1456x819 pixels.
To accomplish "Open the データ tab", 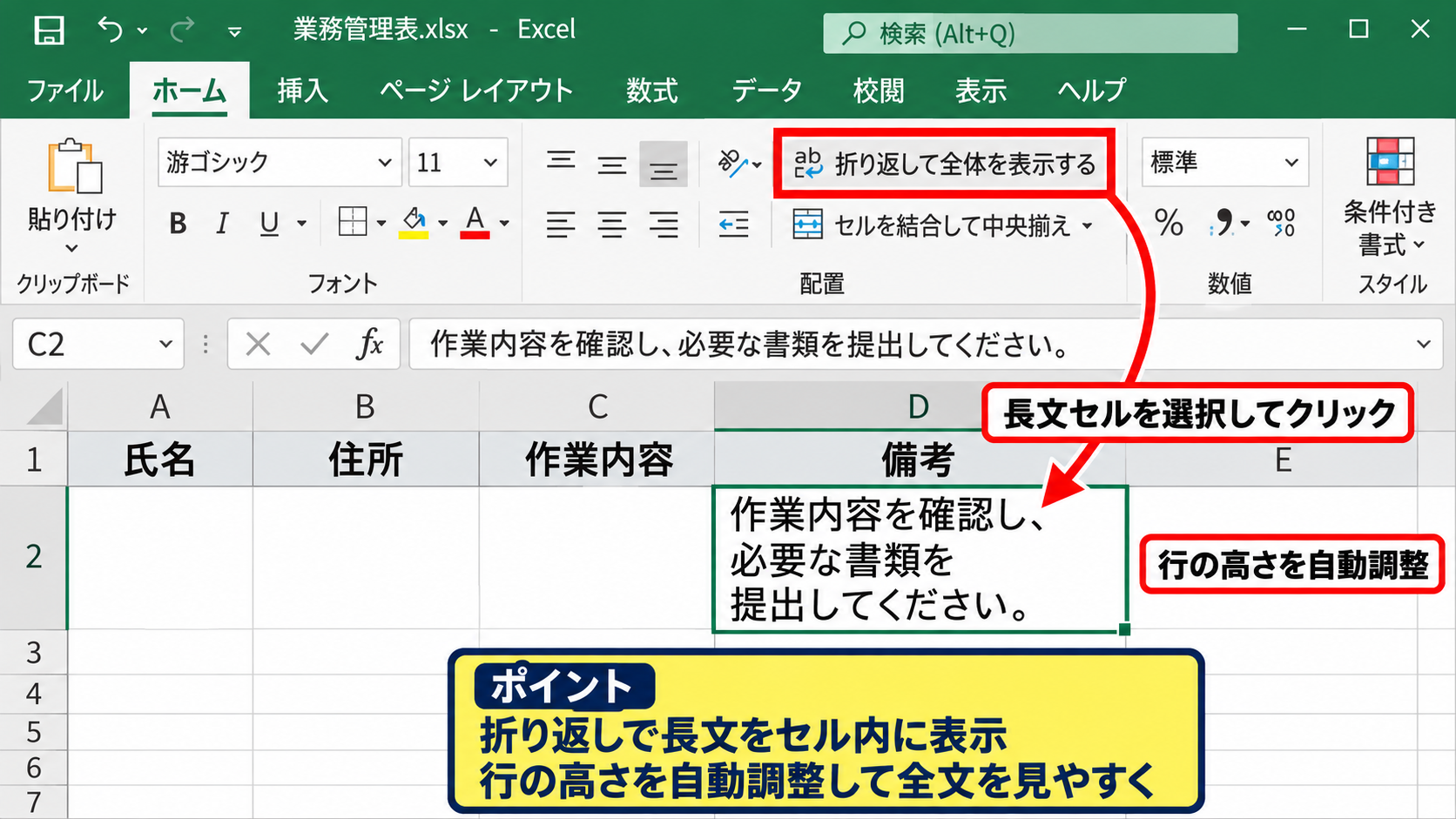I will [x=766, y=91].
